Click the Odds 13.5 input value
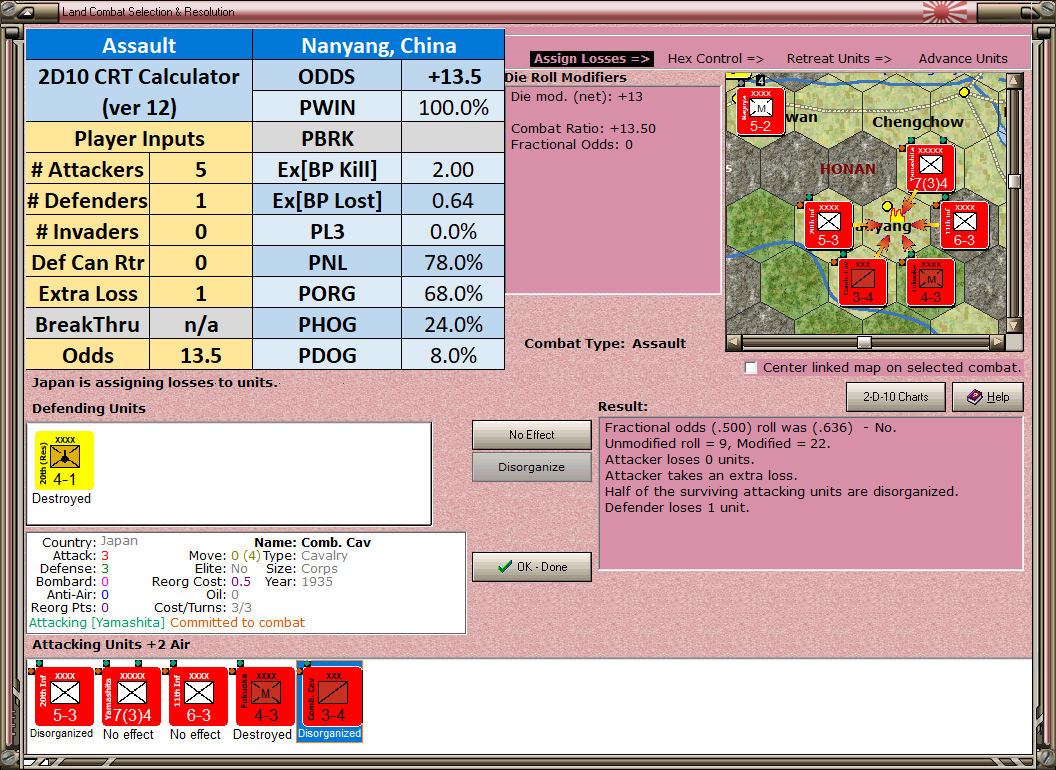 (x=201, y=355)
